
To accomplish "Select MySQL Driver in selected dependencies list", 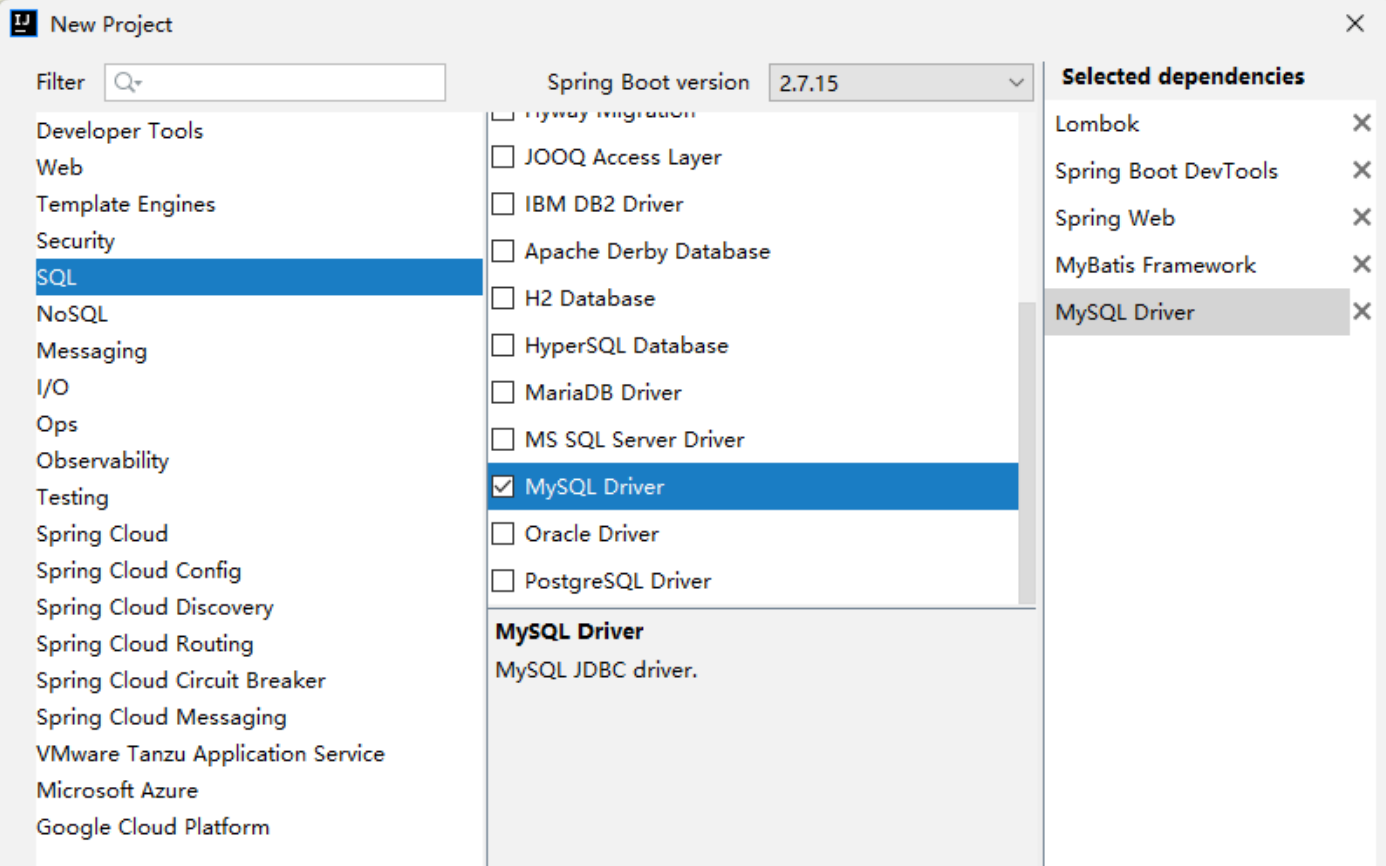I will (x=1197, y=311).
